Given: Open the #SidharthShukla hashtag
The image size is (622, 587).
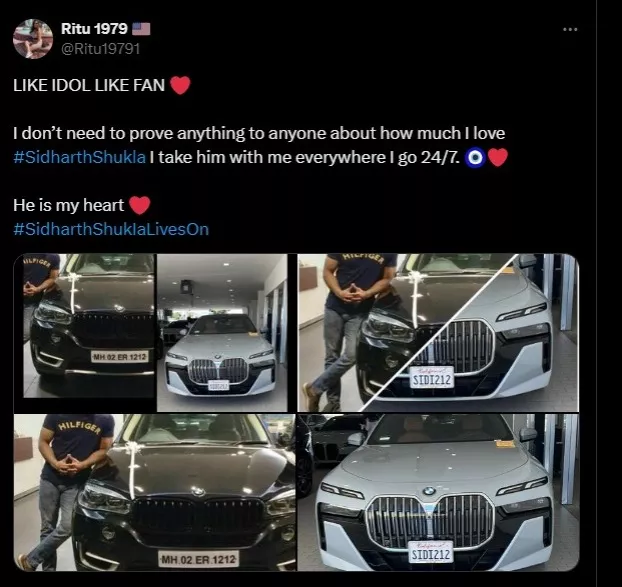Looking at the screenshot, I should [x=79, y=158].
